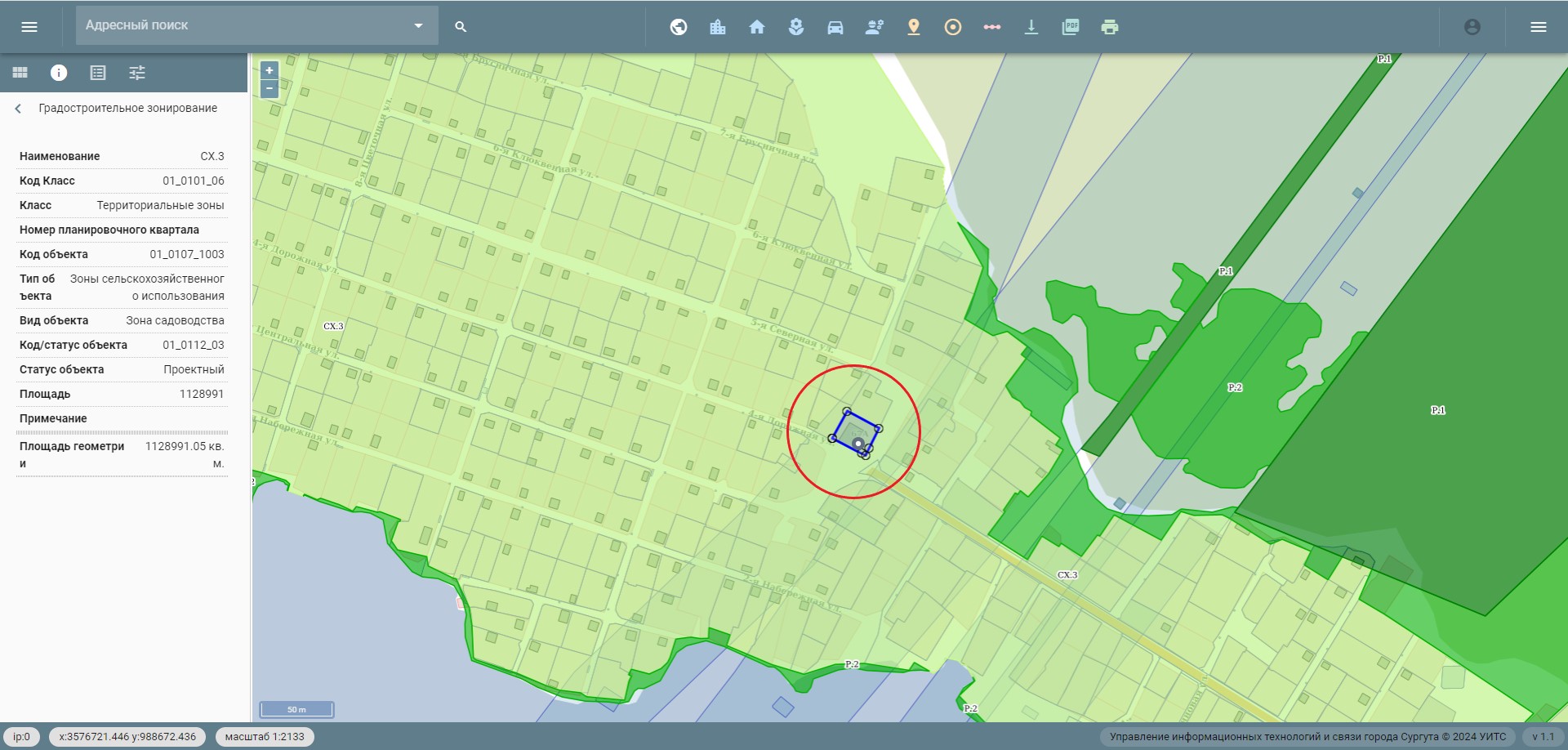Open the right-side hamburger menu

pos(1538,27)
